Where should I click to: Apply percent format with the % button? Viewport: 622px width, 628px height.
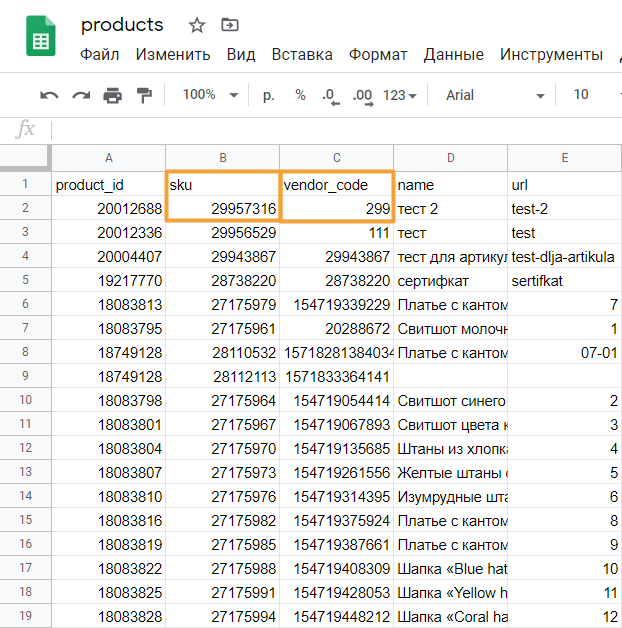pyautogui.click(x=300, y=95)
